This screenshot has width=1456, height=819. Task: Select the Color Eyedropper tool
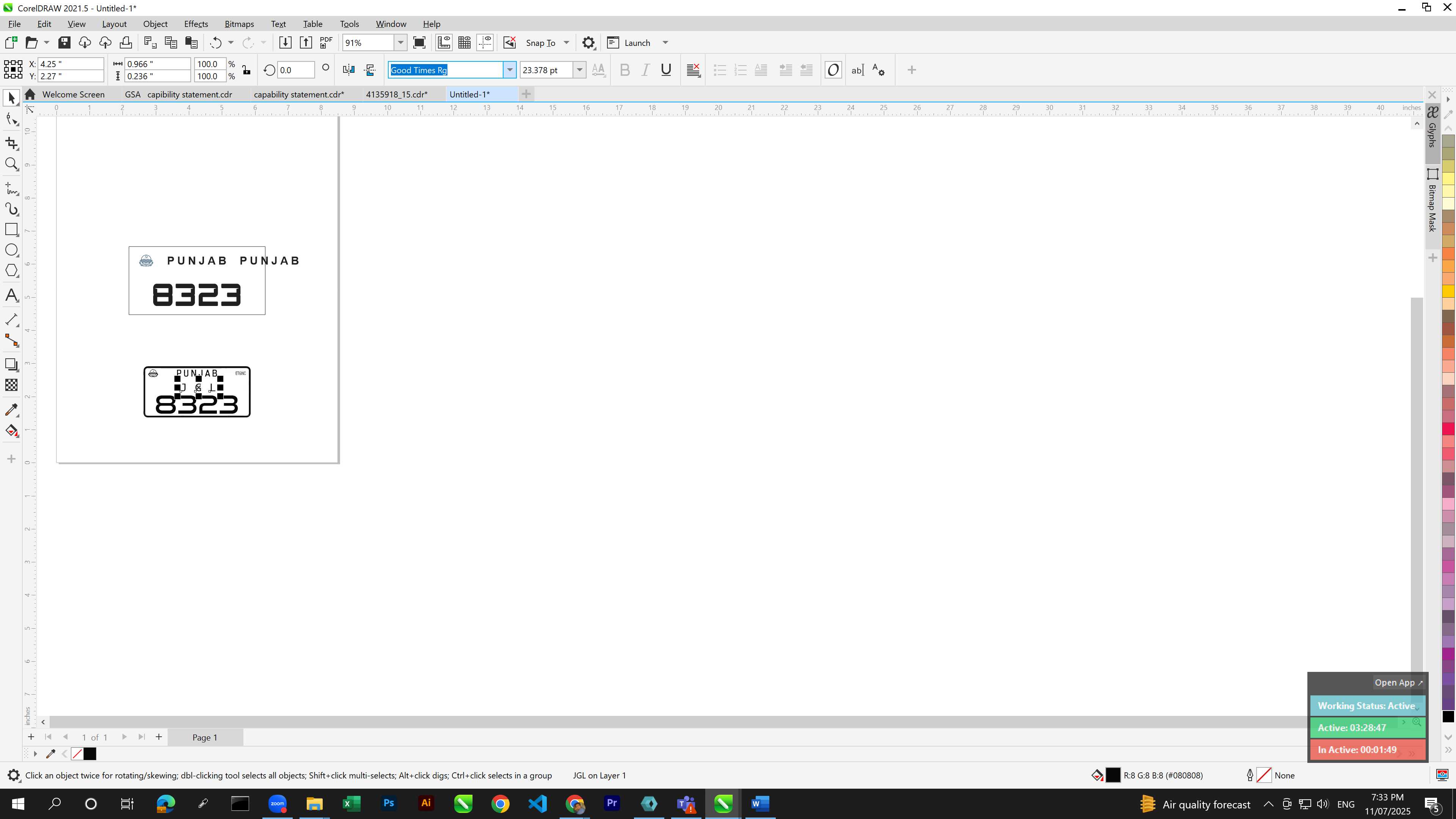click(x=11, y=409)
